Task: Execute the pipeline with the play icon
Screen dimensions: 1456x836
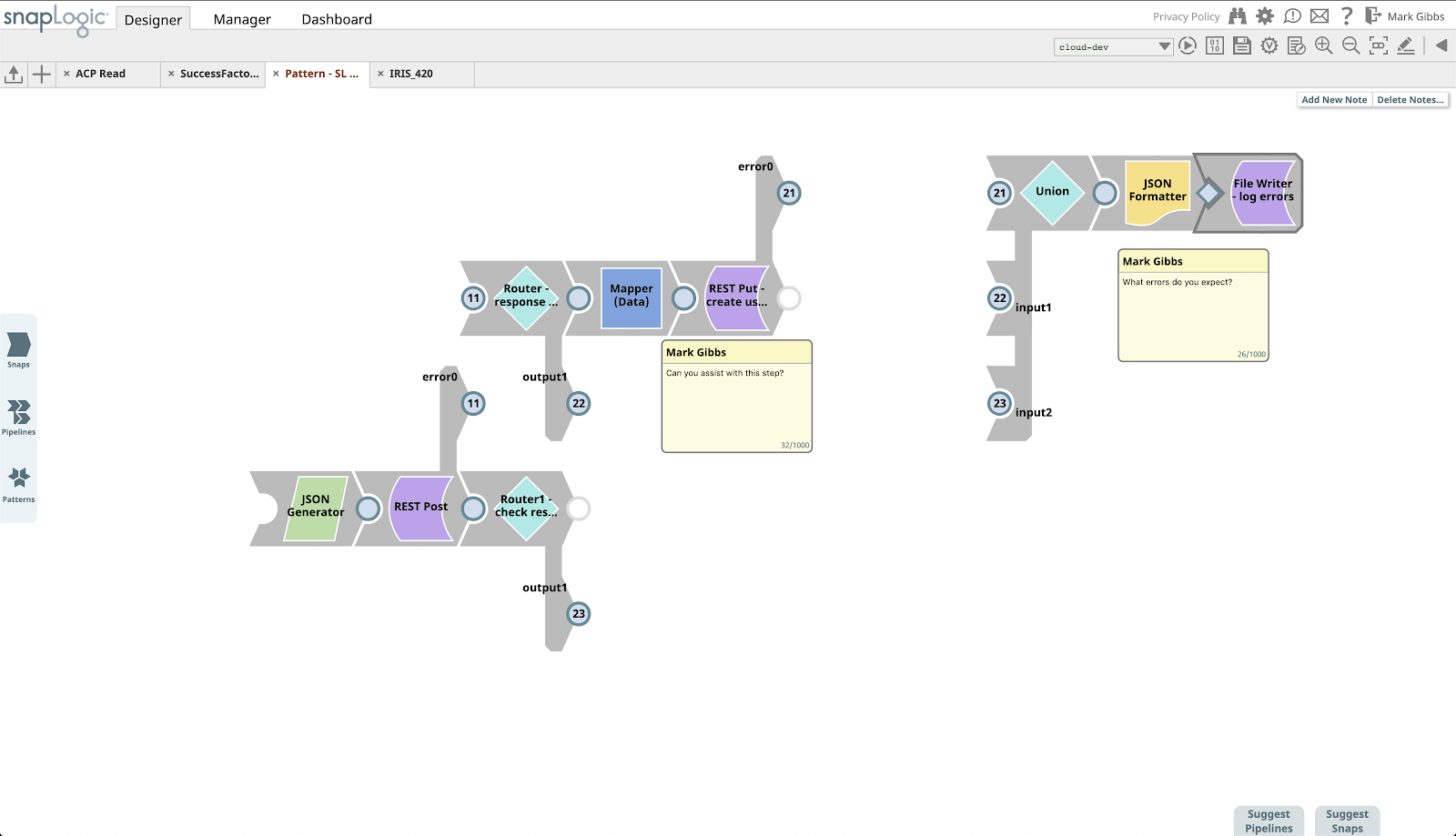Action: click(x=1188, y=45)
